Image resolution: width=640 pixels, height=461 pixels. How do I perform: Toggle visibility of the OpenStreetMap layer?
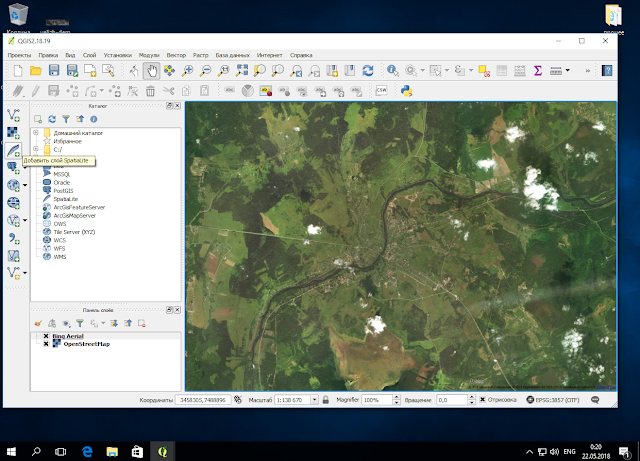[x=46, y=345]
